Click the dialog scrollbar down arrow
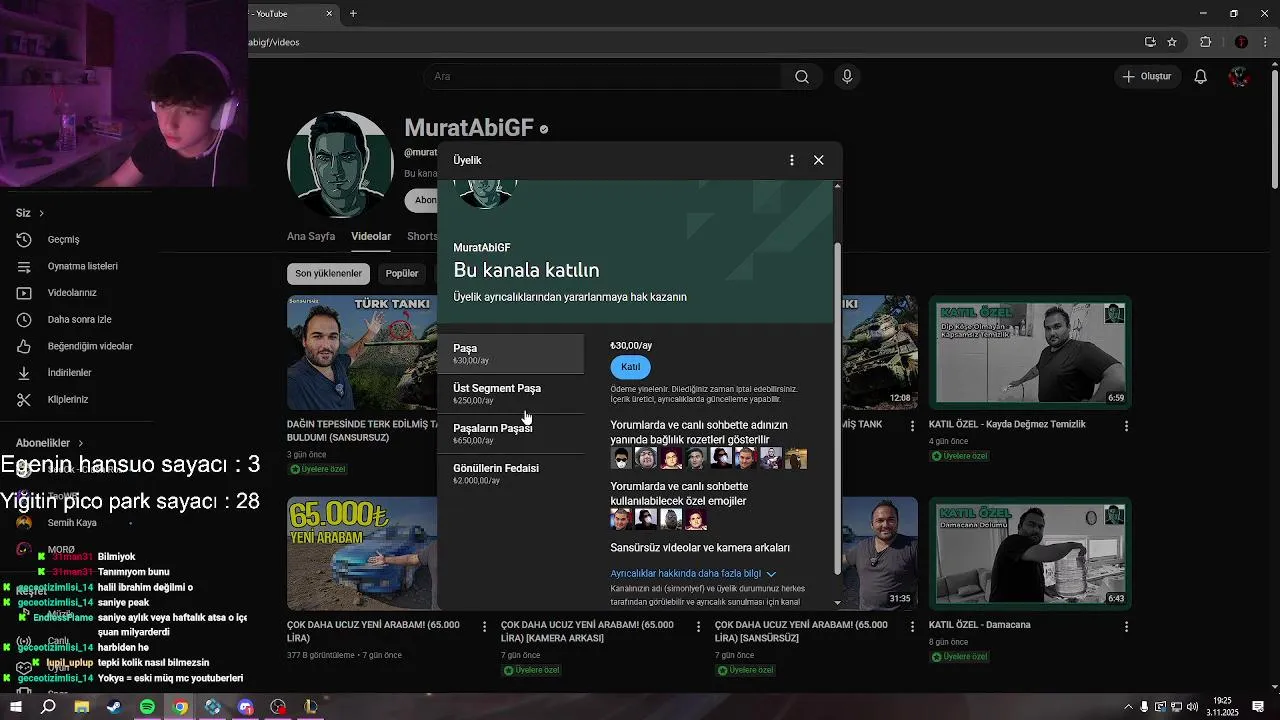Viewport: 1280px width, 720px height. pyautogui.click(x=837, y=603)
